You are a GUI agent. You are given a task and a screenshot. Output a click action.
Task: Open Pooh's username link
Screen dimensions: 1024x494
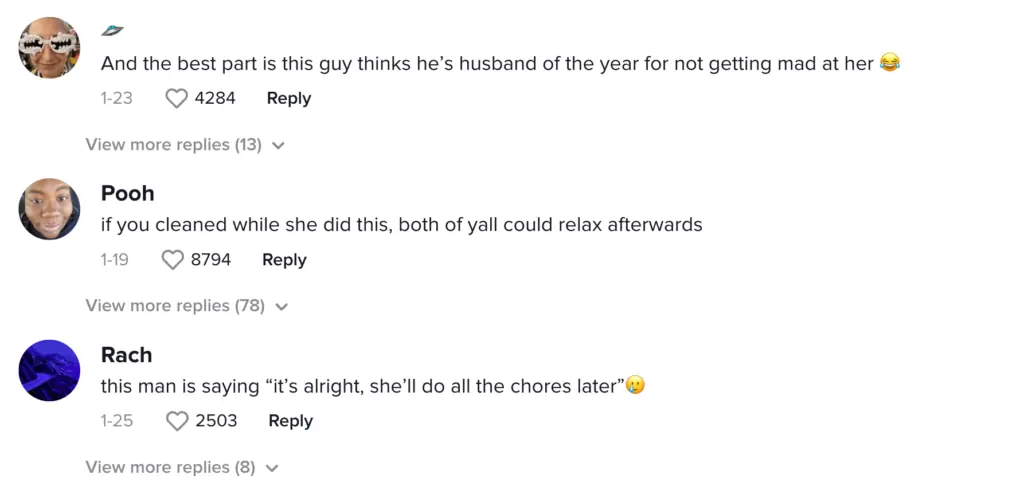128,193
